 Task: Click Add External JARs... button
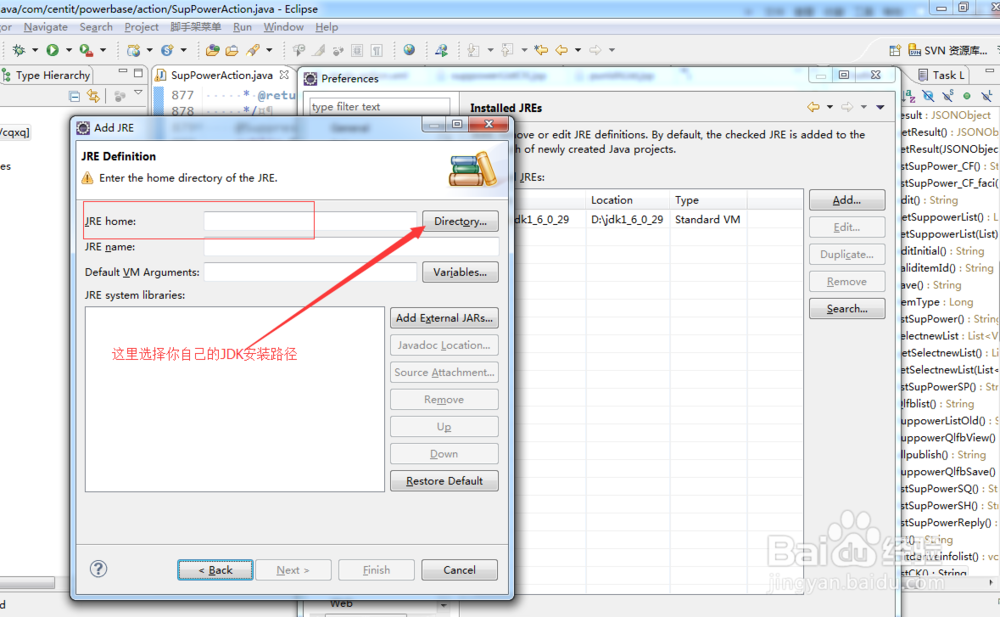pos(445,318)
